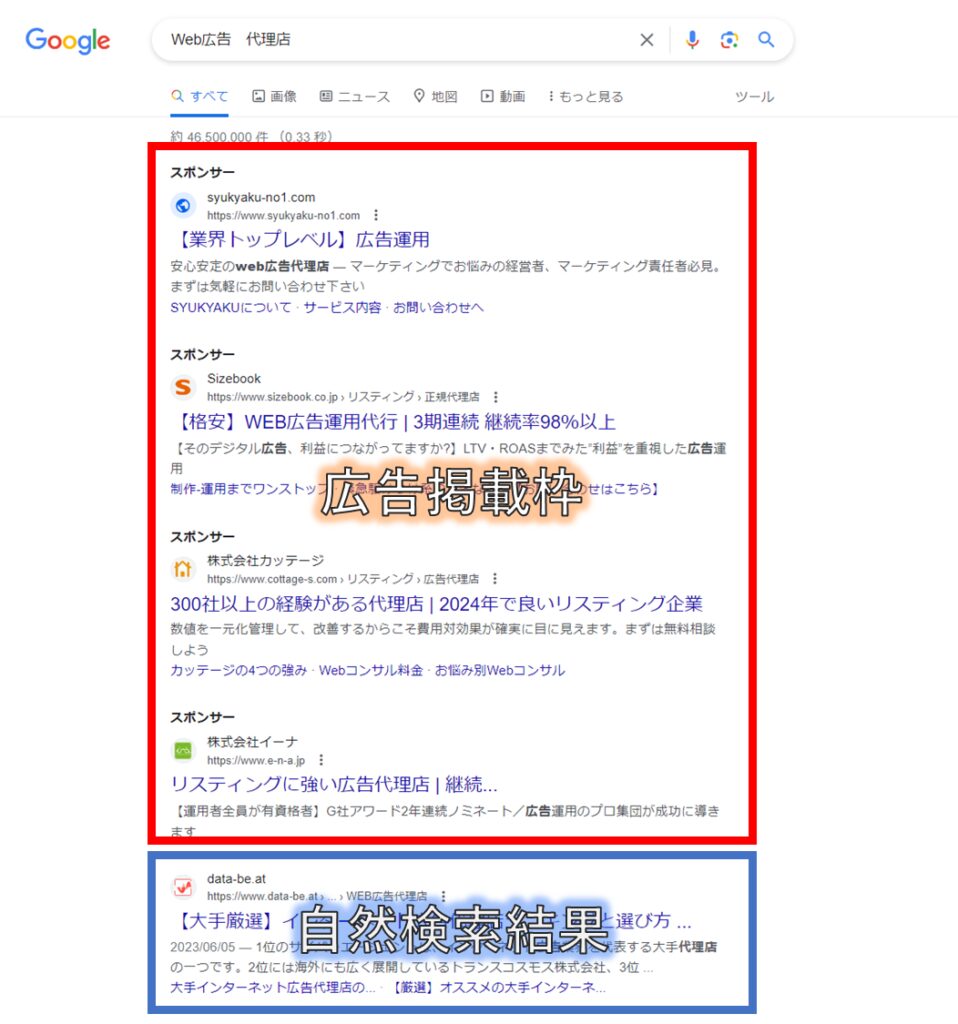Open the 【格安】WEB広告運用代行 ad title

tap(394, 422)
